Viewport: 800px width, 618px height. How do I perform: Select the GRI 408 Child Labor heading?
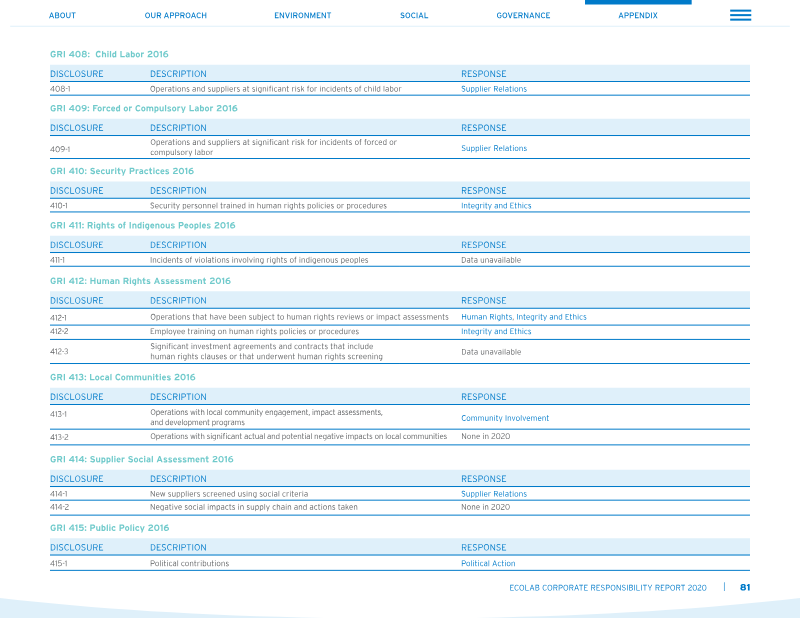[109, 54]
